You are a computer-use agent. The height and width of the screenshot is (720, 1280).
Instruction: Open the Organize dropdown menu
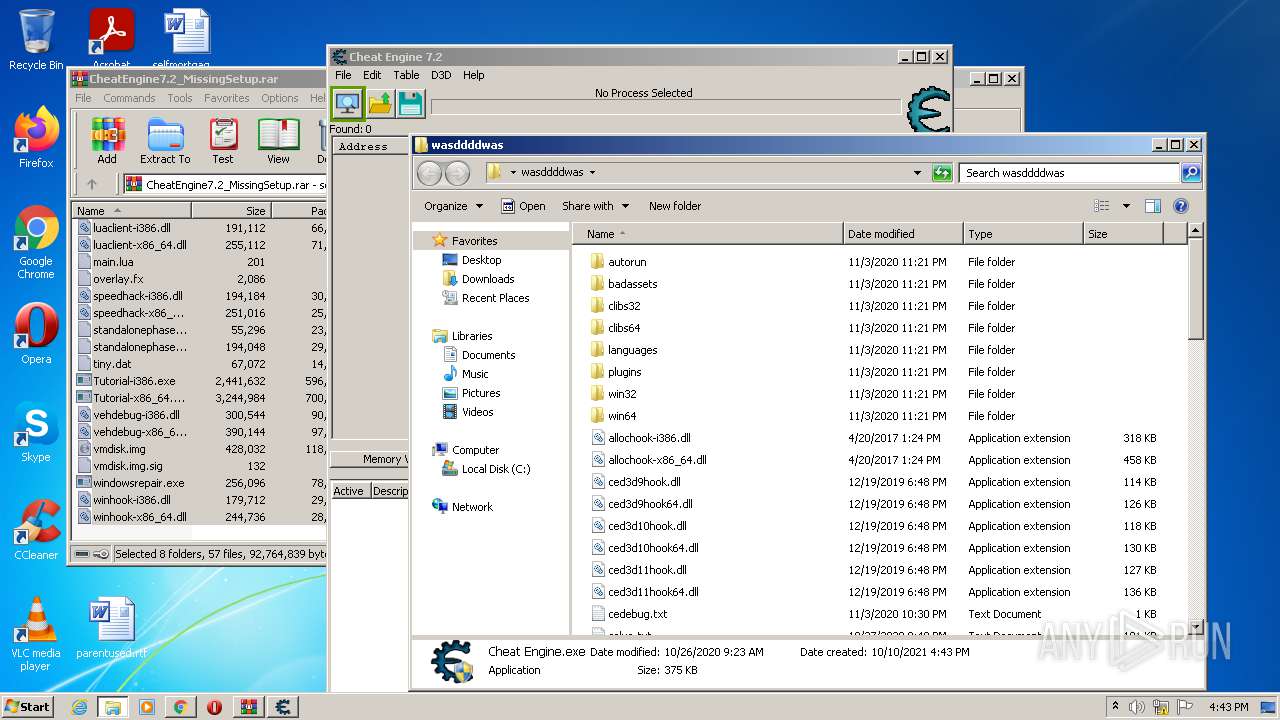coord(453,206)
